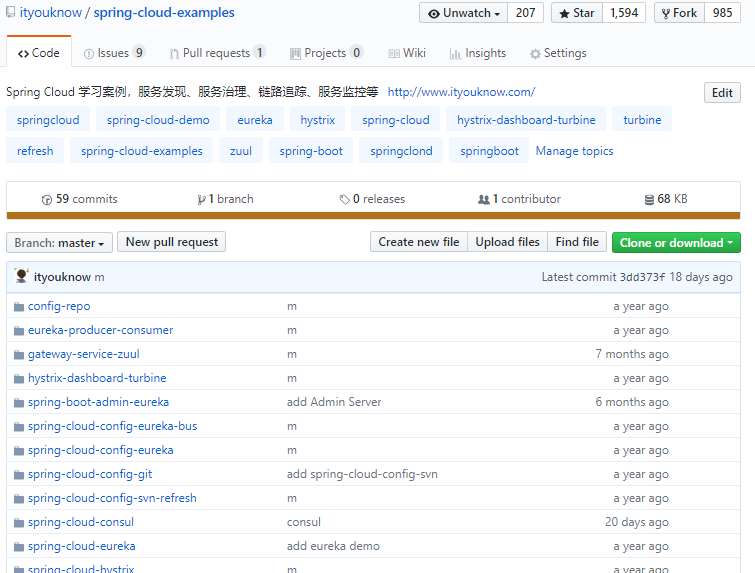Click the repository book icon beside ityouknow
755x573 pixels.
(10, 13)
